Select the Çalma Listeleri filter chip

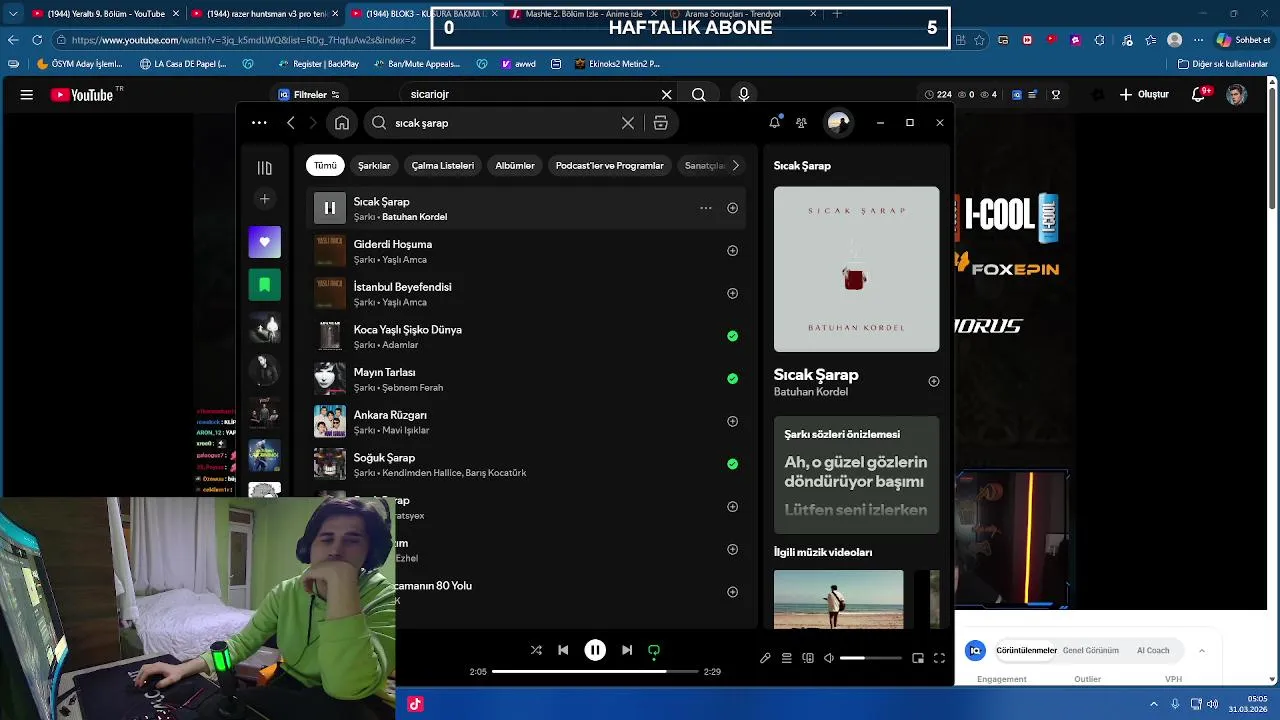coord(442,166)
